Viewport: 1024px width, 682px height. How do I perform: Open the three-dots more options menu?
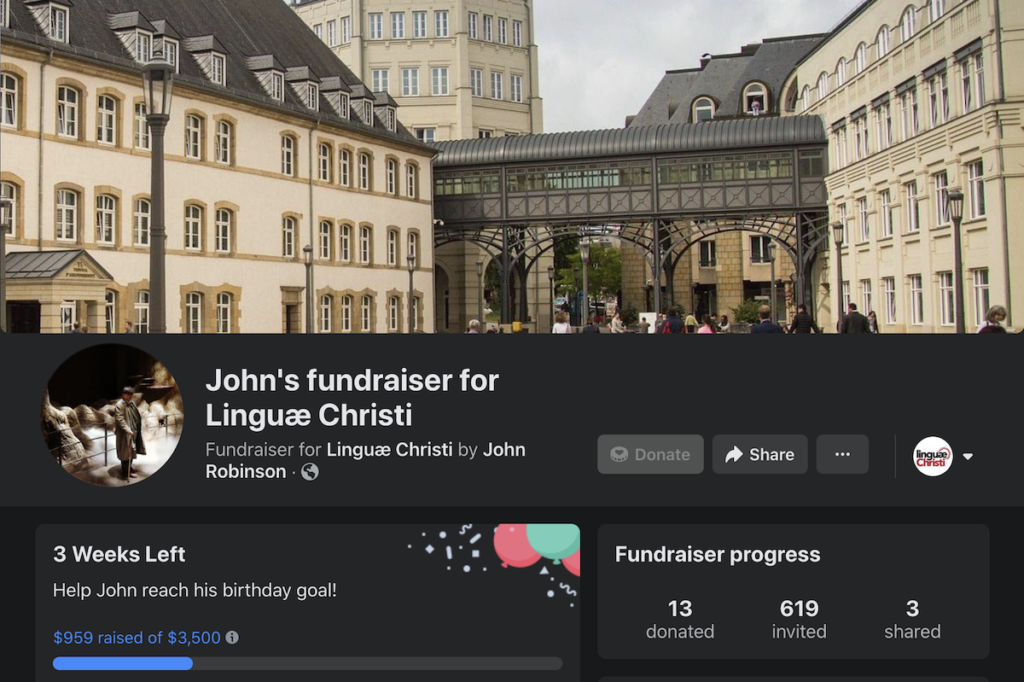pyautogui.click(x=842, y=454)
